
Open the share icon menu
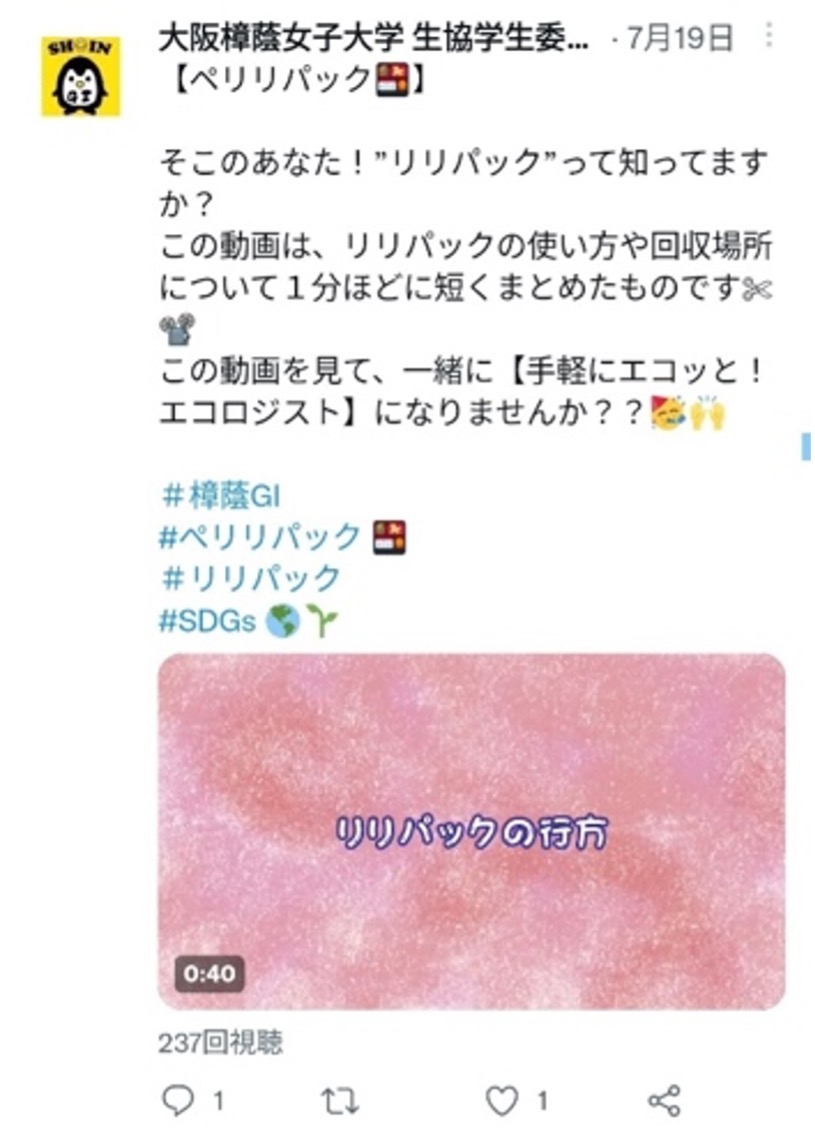coord(664,1100)
